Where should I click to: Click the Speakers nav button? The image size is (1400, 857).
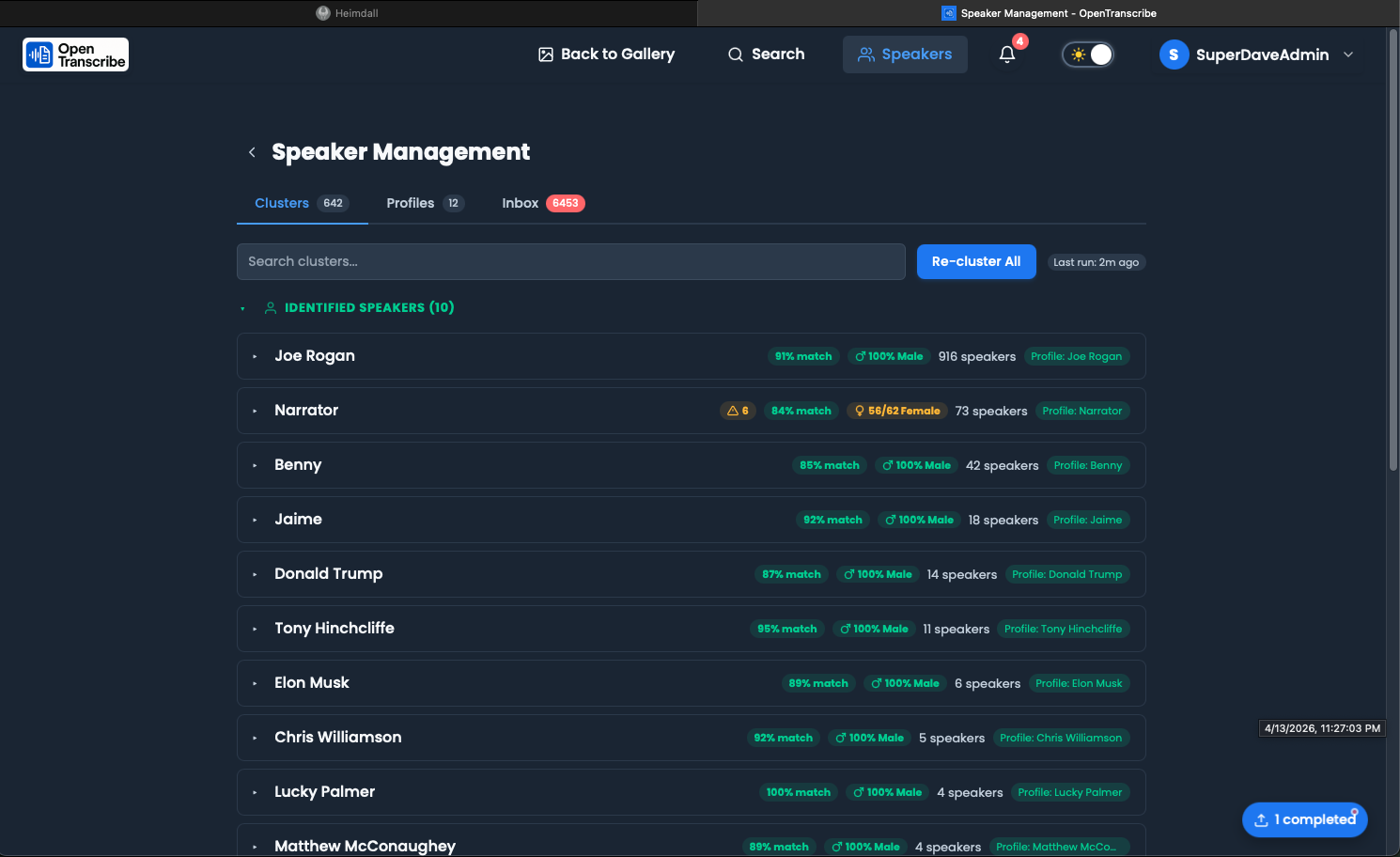click(x=905, y=55)
